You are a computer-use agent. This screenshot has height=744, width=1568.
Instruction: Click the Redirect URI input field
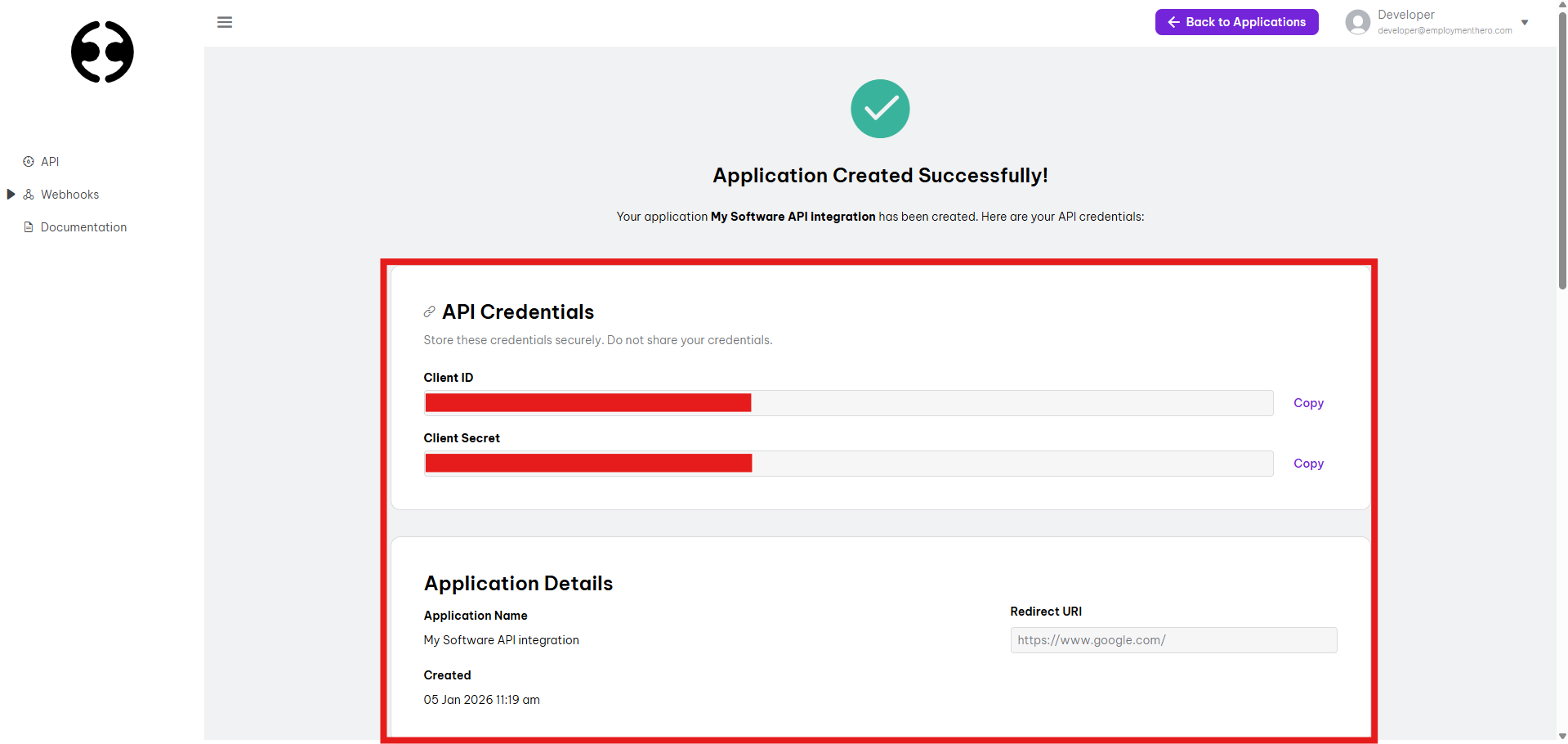(x=1173, y=640)
